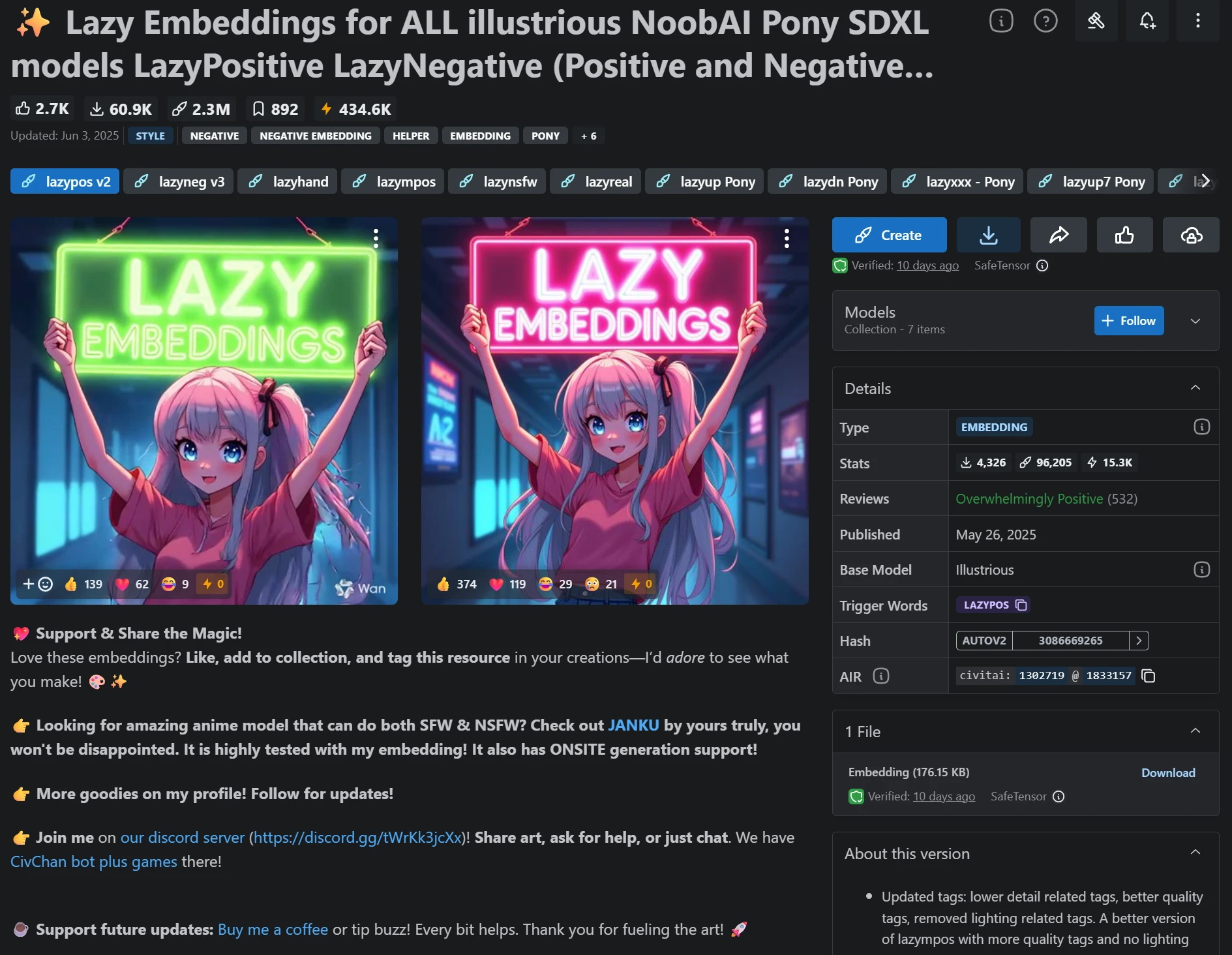The height and width of the screenshot is (955, 1232).
Task: Select the lazyhand version tab
Action: (x=288, y=181)
